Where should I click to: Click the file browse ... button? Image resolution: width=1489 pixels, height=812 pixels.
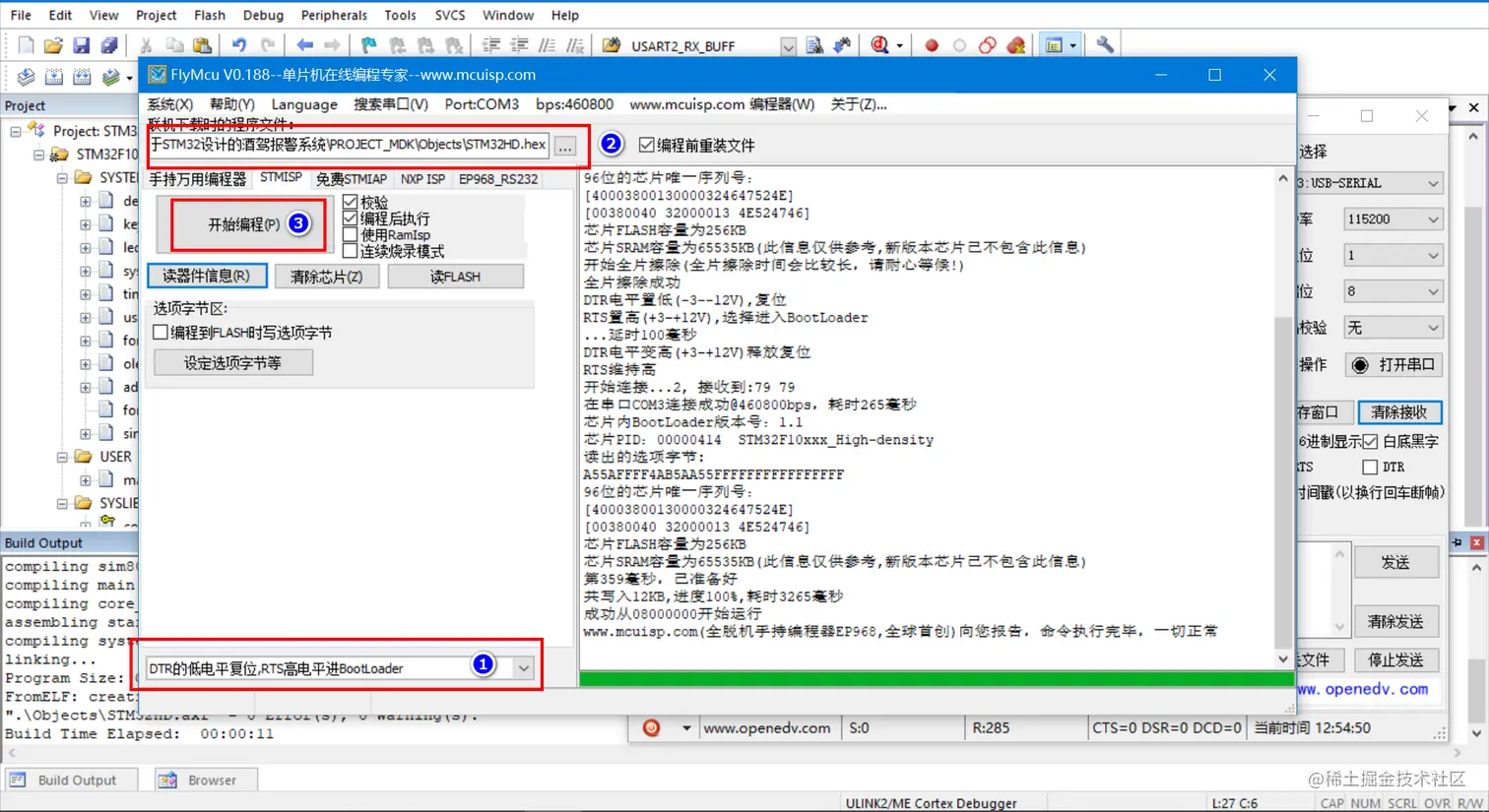tap(564, 146)
